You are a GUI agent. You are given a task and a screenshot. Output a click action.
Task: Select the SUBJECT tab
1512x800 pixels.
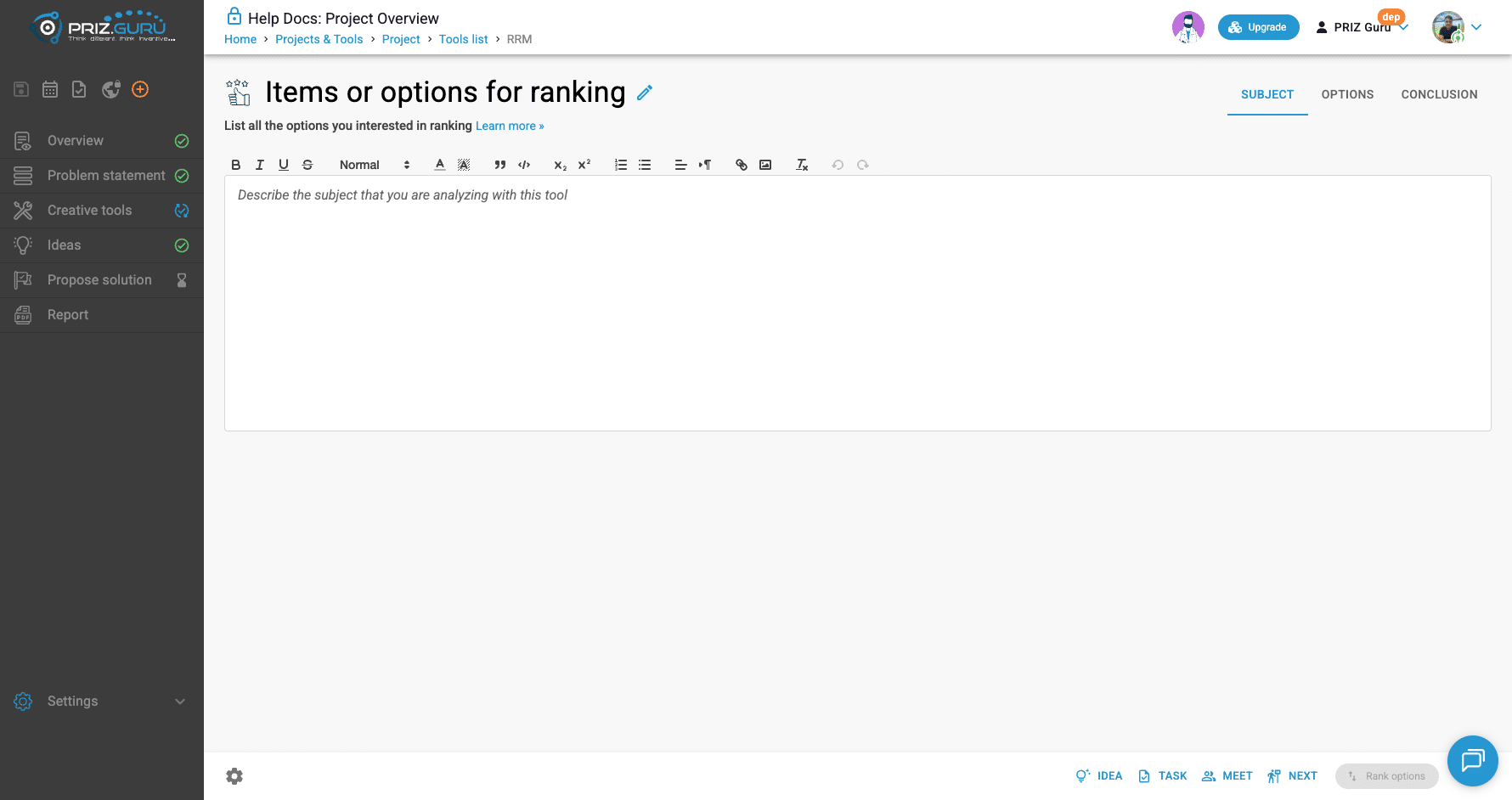[1267, 94]
